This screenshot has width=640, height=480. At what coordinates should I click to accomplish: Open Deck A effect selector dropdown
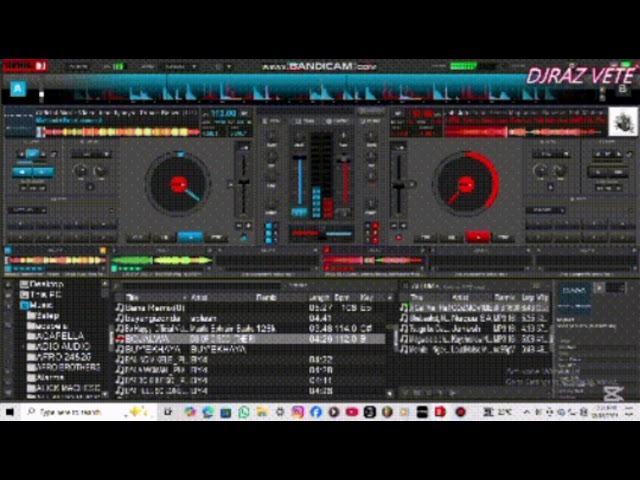[x=91, y=154]
